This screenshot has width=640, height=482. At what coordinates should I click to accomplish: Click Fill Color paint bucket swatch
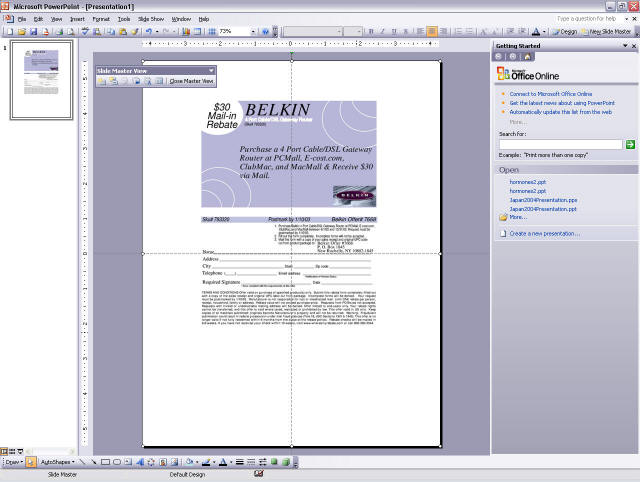click(189, 462)
